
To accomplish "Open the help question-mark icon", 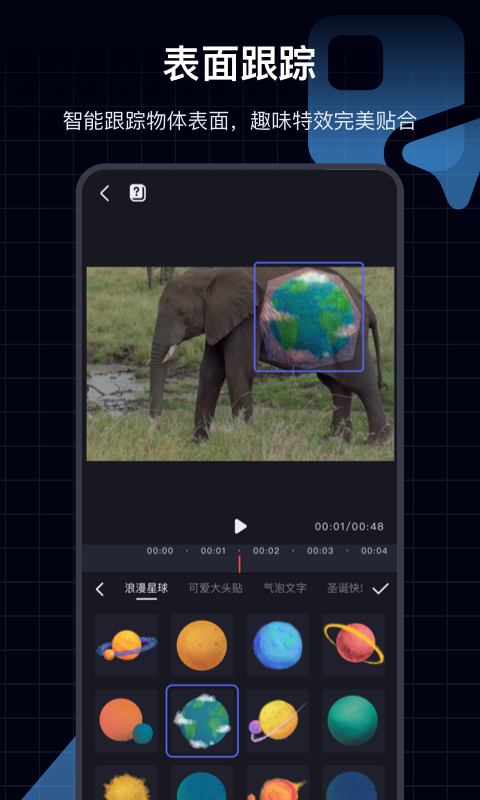I will [x=138, y=193].
